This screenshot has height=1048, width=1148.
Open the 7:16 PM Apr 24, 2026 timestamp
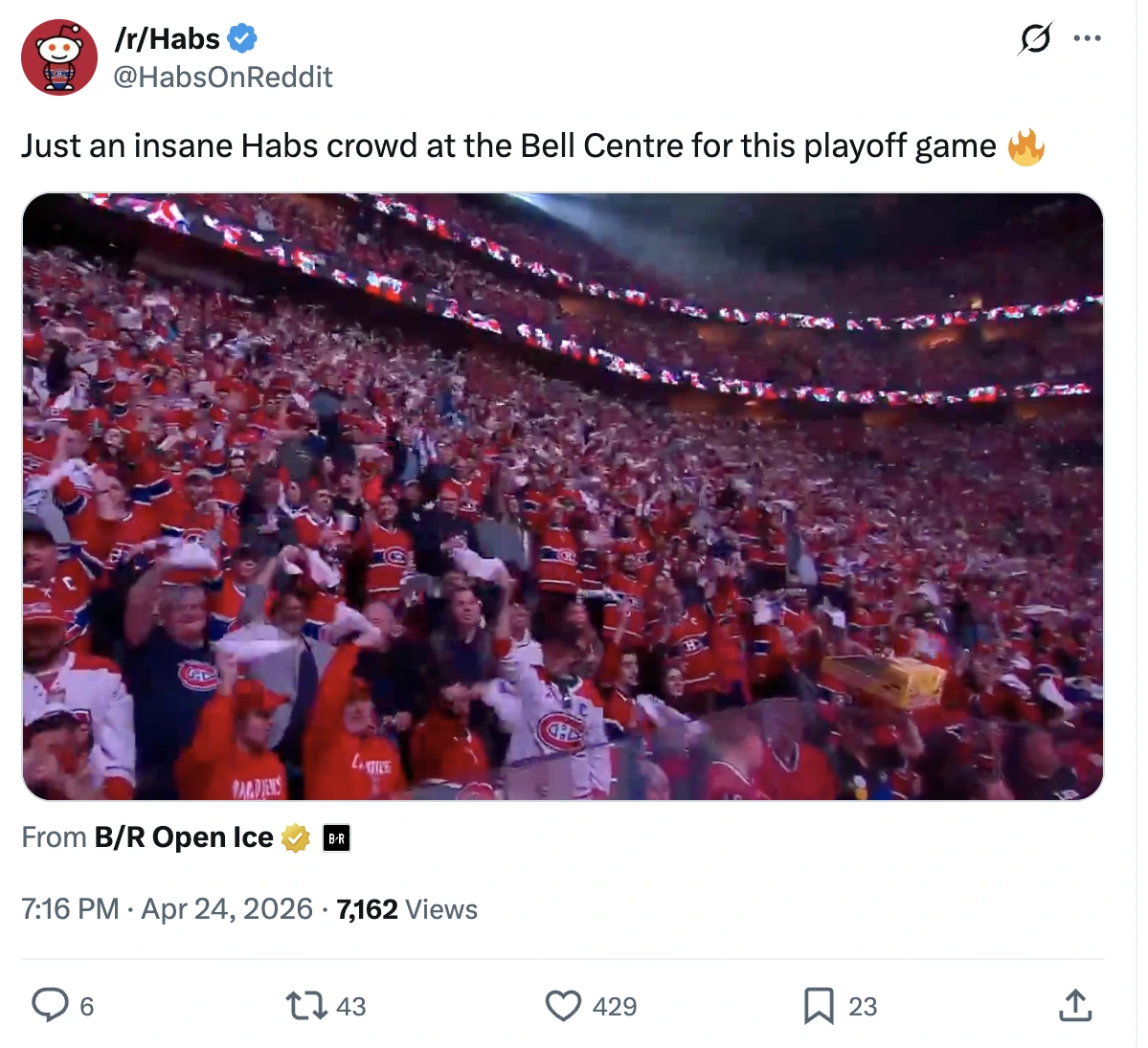click(167, 909)
